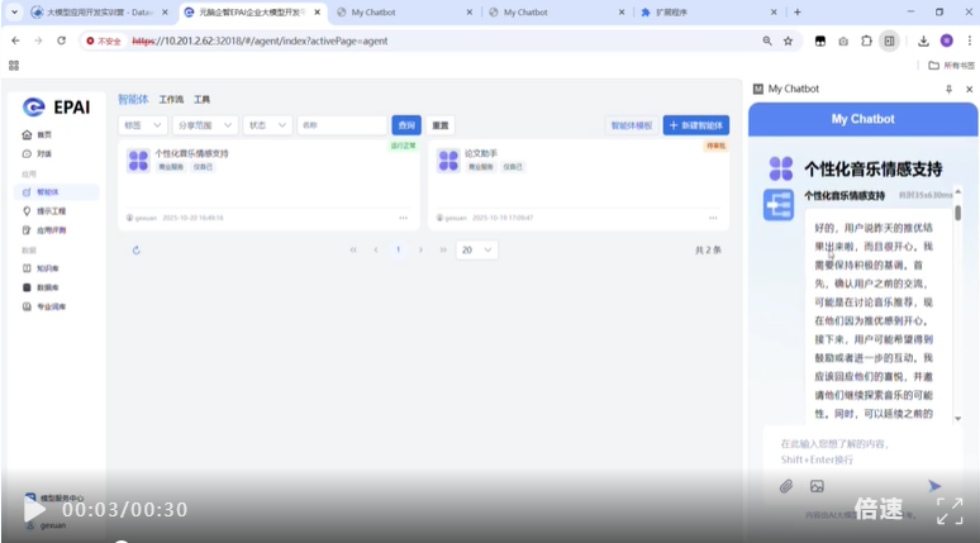Open the browser downloads icon
The image size is (980, 543).
[923, 41]
